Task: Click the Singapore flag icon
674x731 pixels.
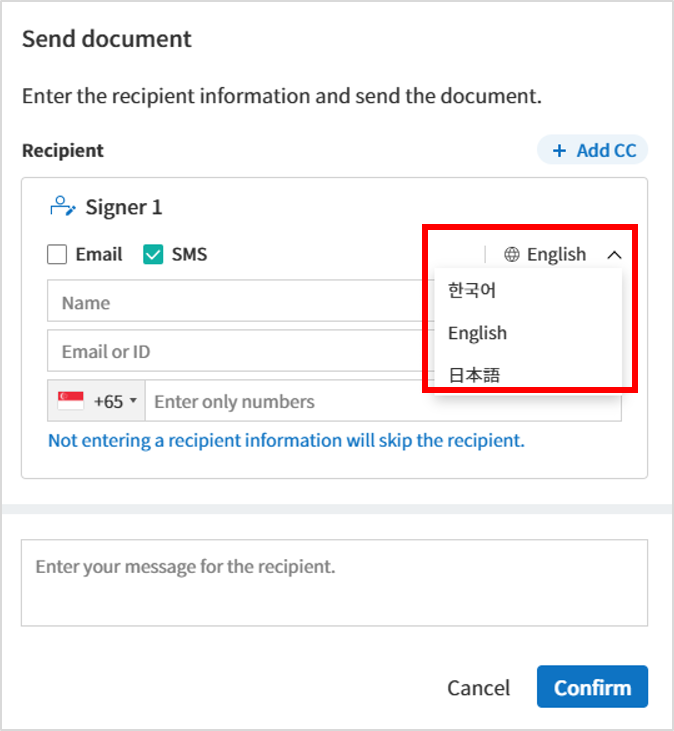Action: coord(70,400)
